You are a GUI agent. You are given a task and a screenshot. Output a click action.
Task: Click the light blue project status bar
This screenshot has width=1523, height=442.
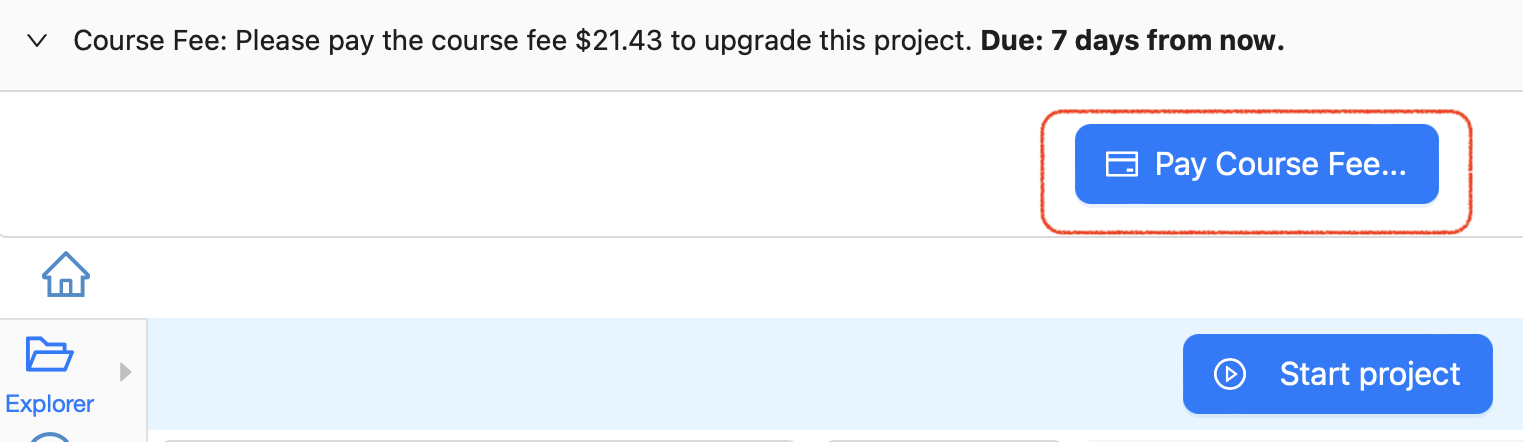(660, 374)
